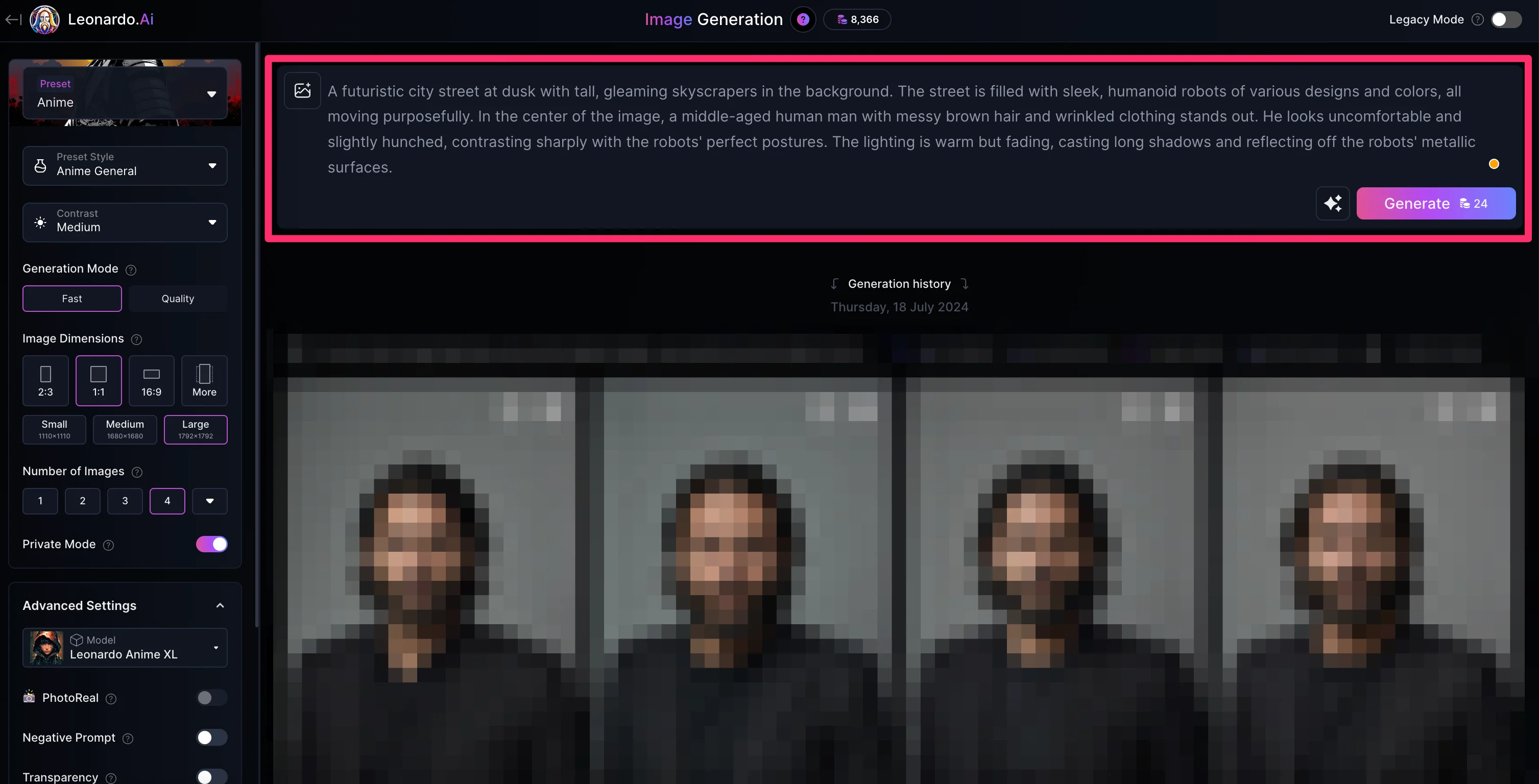The width and height of the screenshot is (1539, 784).
Task: Click the Generate button
Action: (1436, 204)
